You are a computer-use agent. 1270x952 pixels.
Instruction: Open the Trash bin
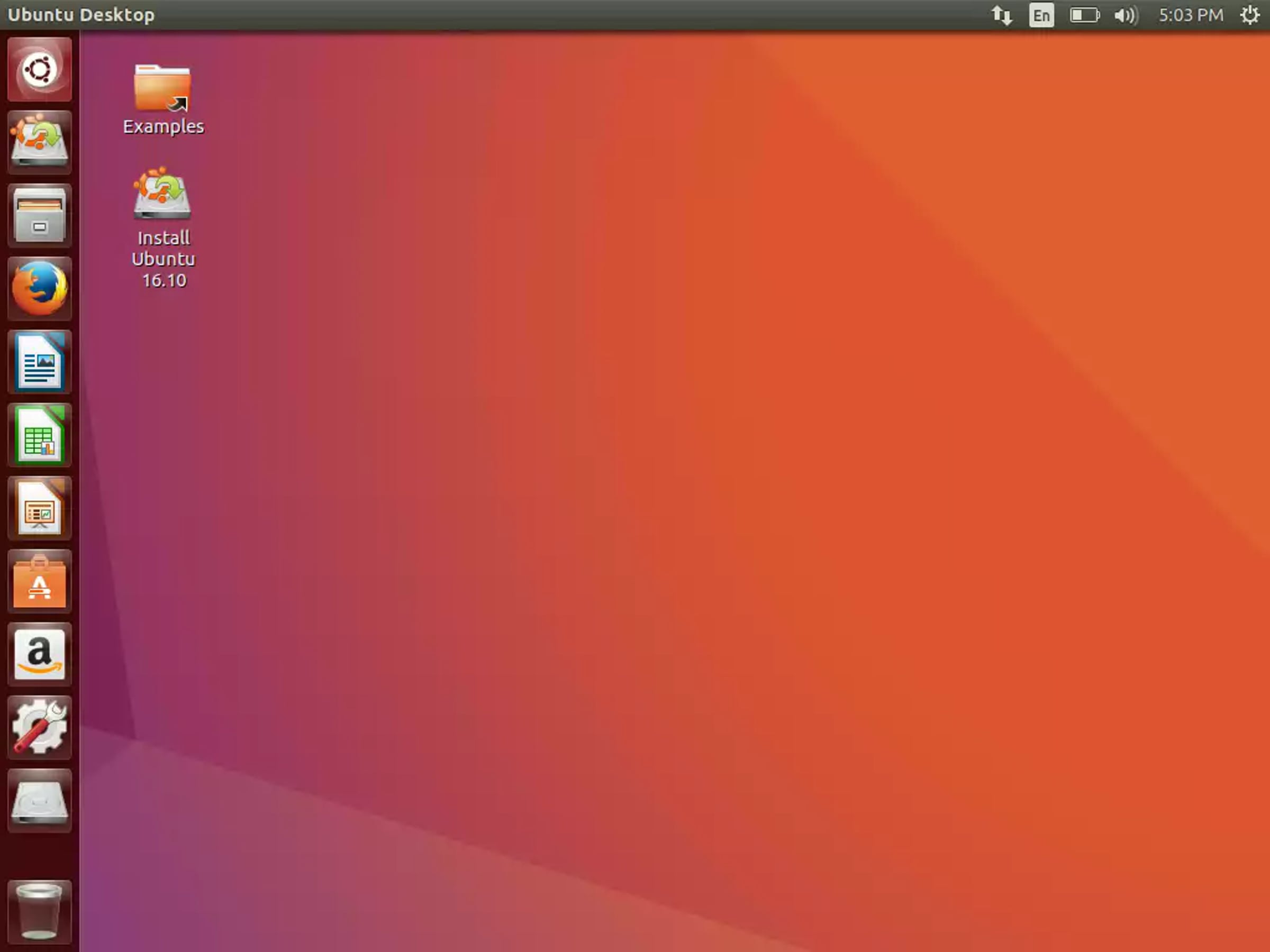click(40, 911)
